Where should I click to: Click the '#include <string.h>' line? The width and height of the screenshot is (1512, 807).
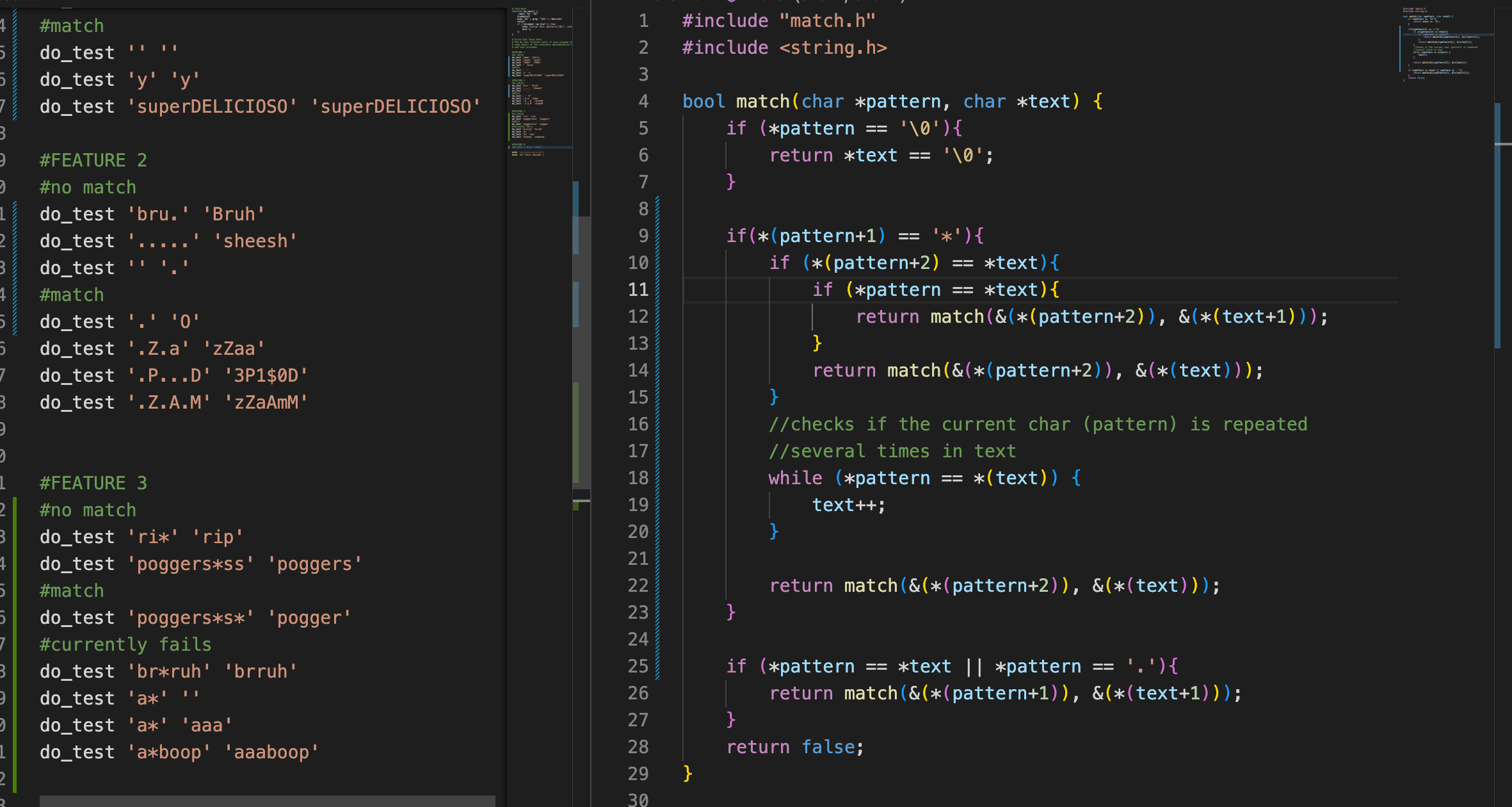[x=784, y=47]
